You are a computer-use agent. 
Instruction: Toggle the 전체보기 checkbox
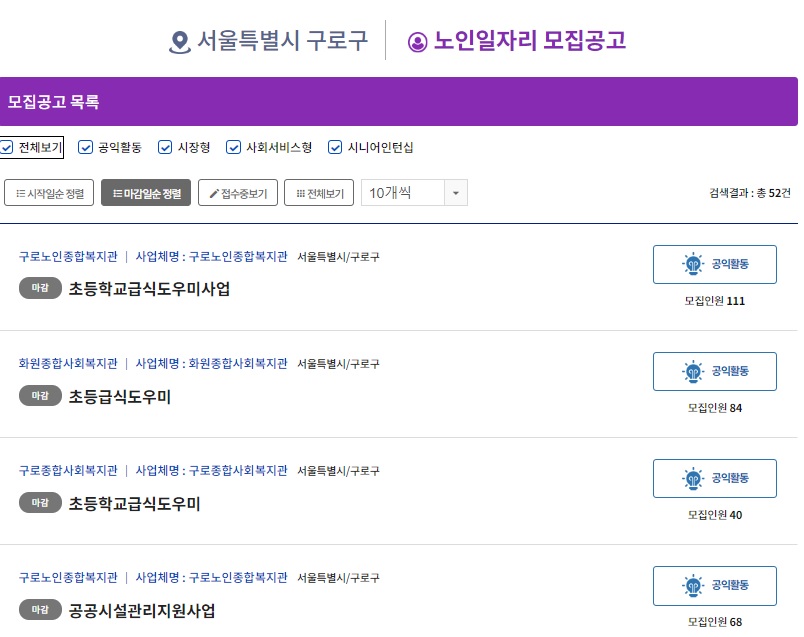[7, 148]
